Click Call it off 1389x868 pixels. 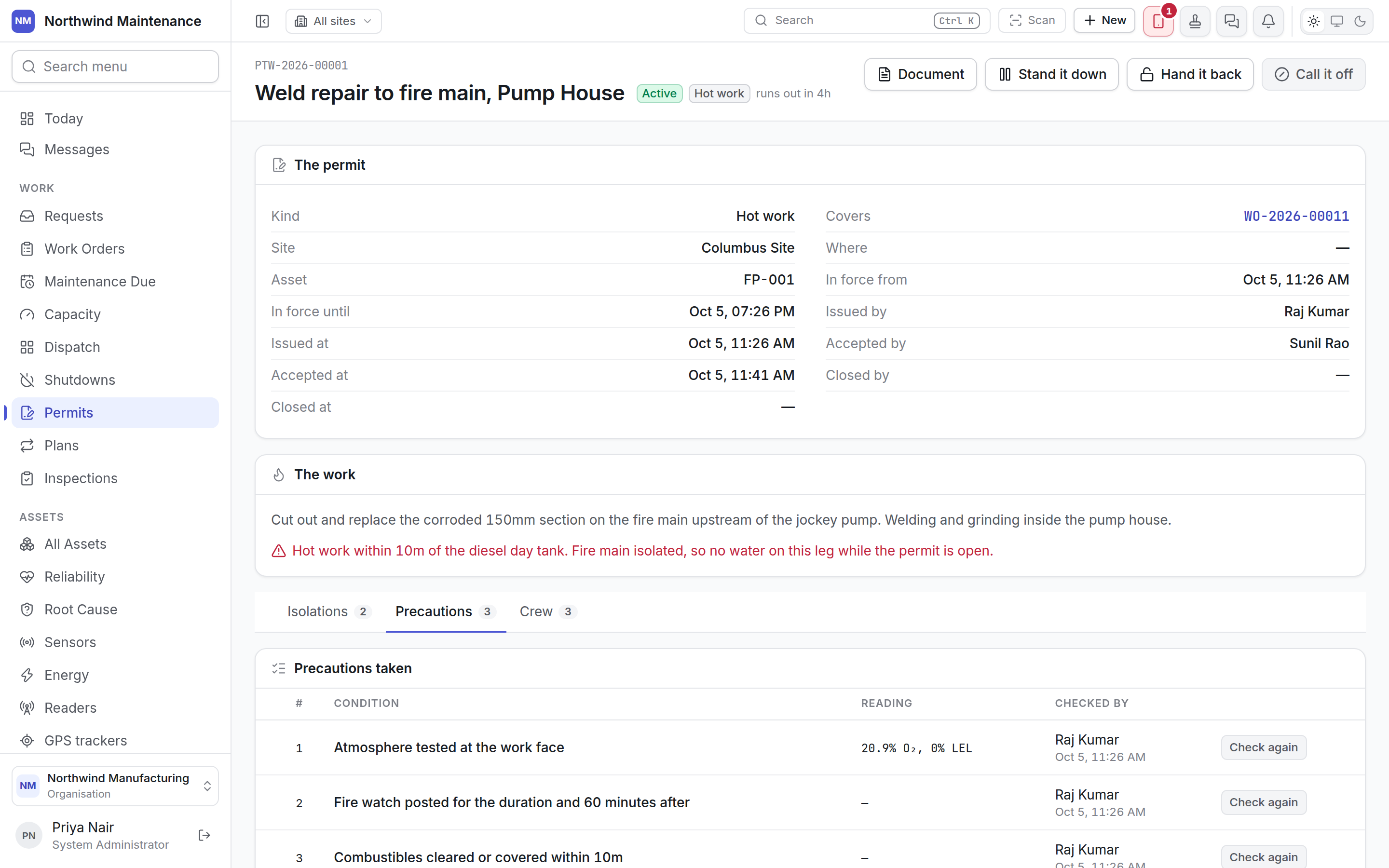pyautogui.click(x=1313, y=74)
